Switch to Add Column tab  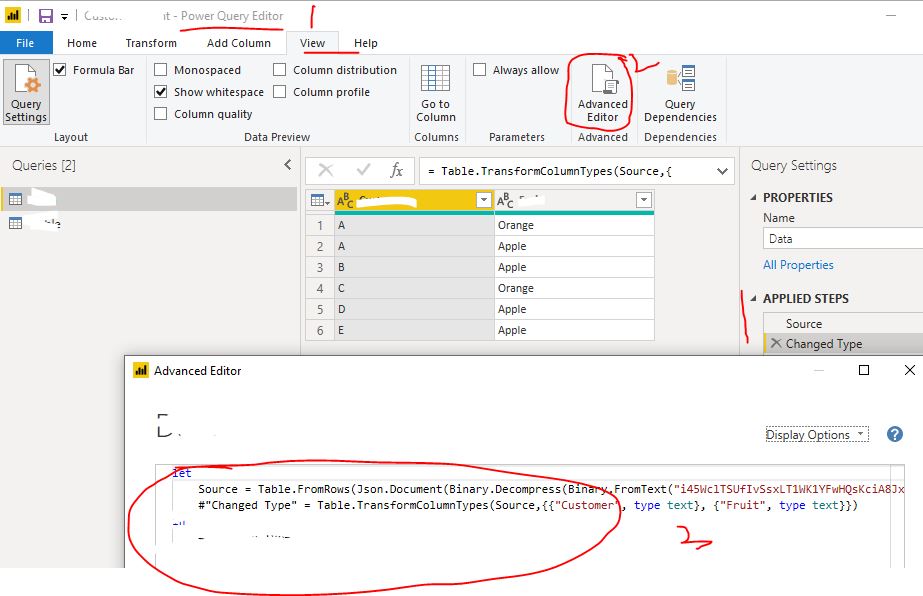238,43
